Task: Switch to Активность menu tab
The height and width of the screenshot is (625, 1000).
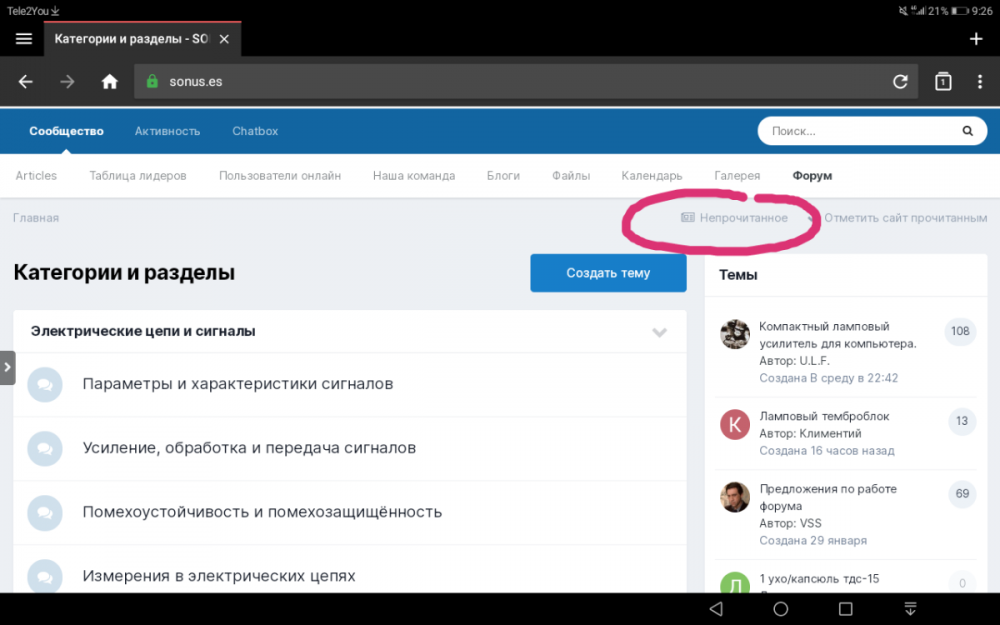Action: [167, 131]
